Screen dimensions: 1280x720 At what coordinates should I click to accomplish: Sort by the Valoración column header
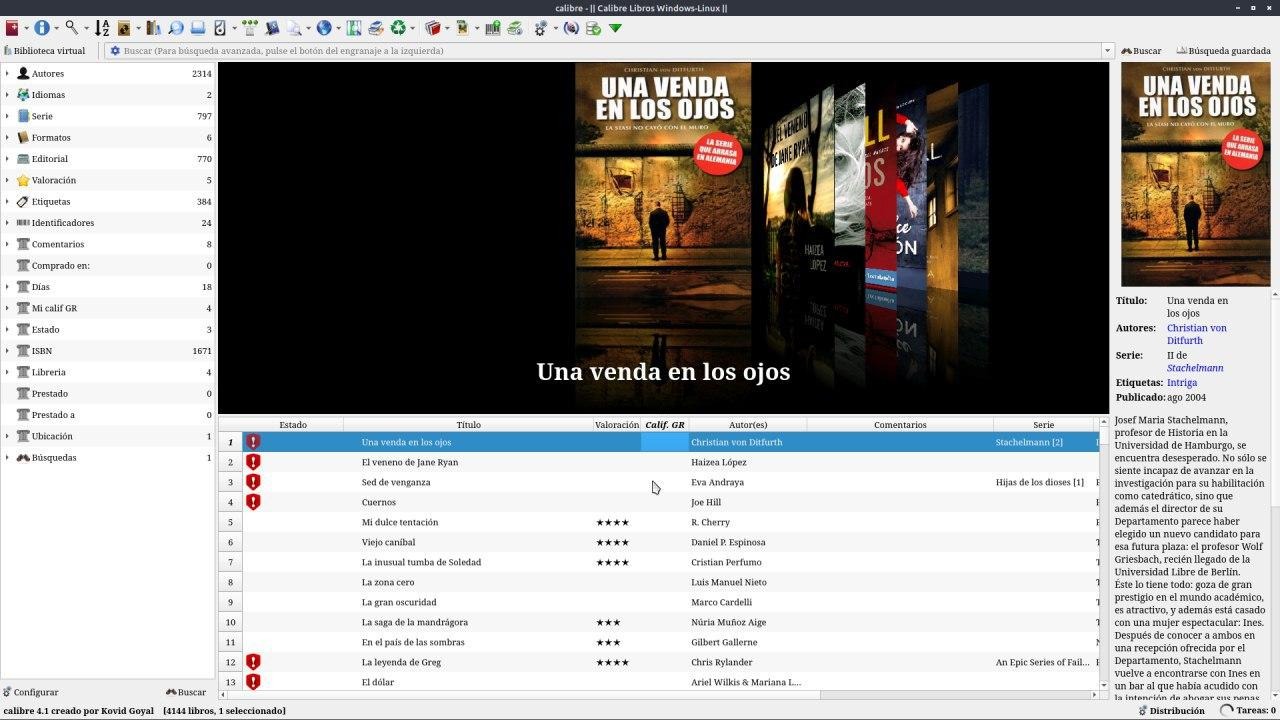tap(617, 425)
